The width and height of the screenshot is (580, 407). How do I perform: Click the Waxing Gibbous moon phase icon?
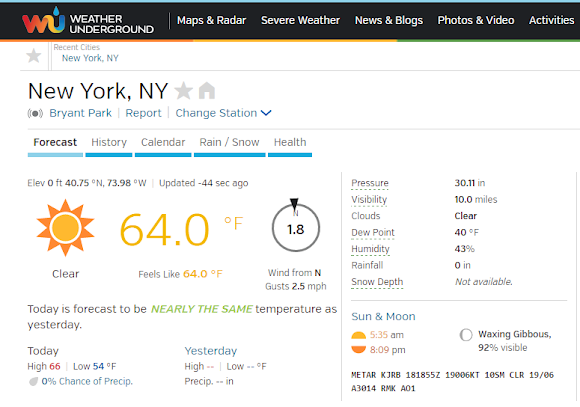[466, 335]
